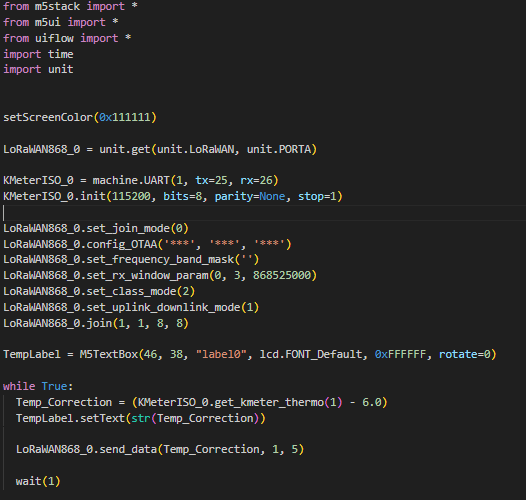Click unit.PORTA in the unit.get call
Image resolution: width=526 pixels, height=500 pixels.
point(279,149)
